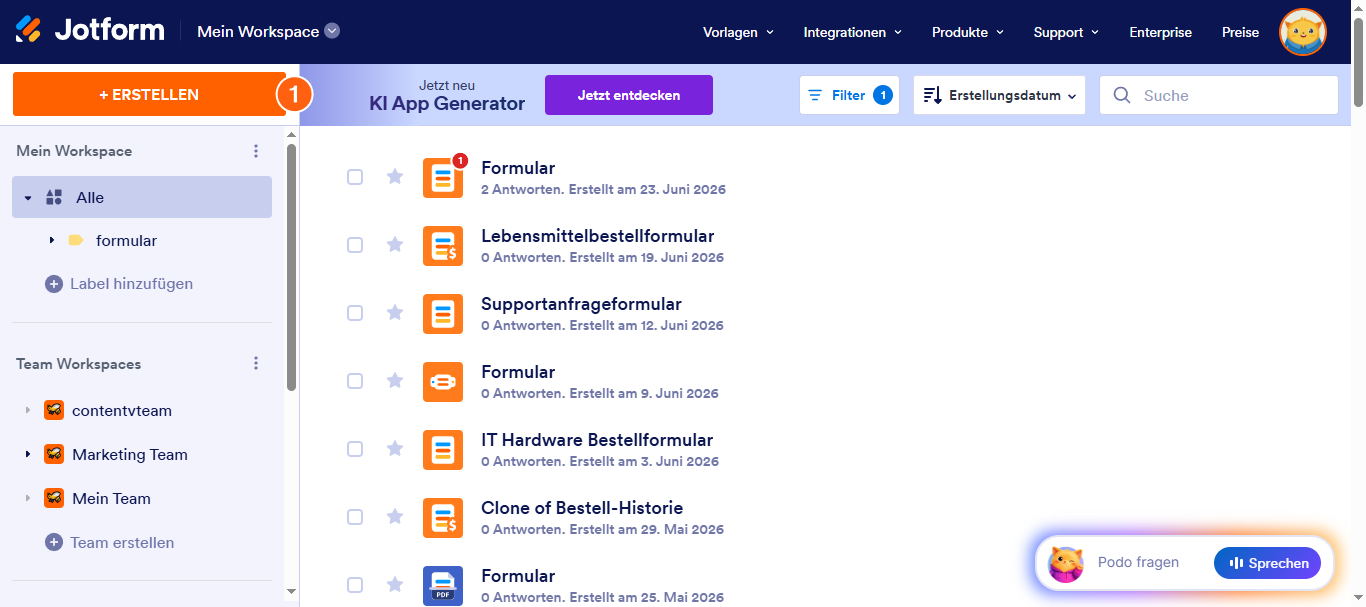Tick checkbox for Lebensmittelbestellformular
The height and width of the screenshot is (607, 1366).
[355, 245]
